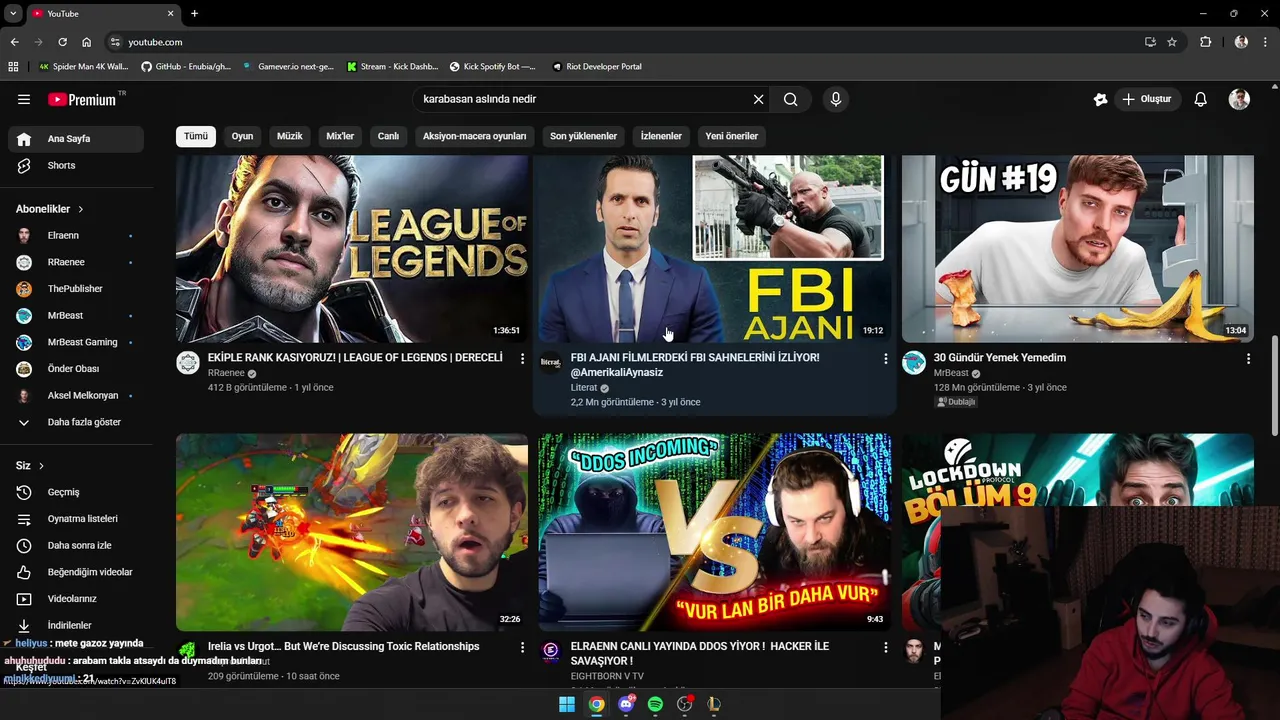Click the magnifier search button

click(790, 99)
